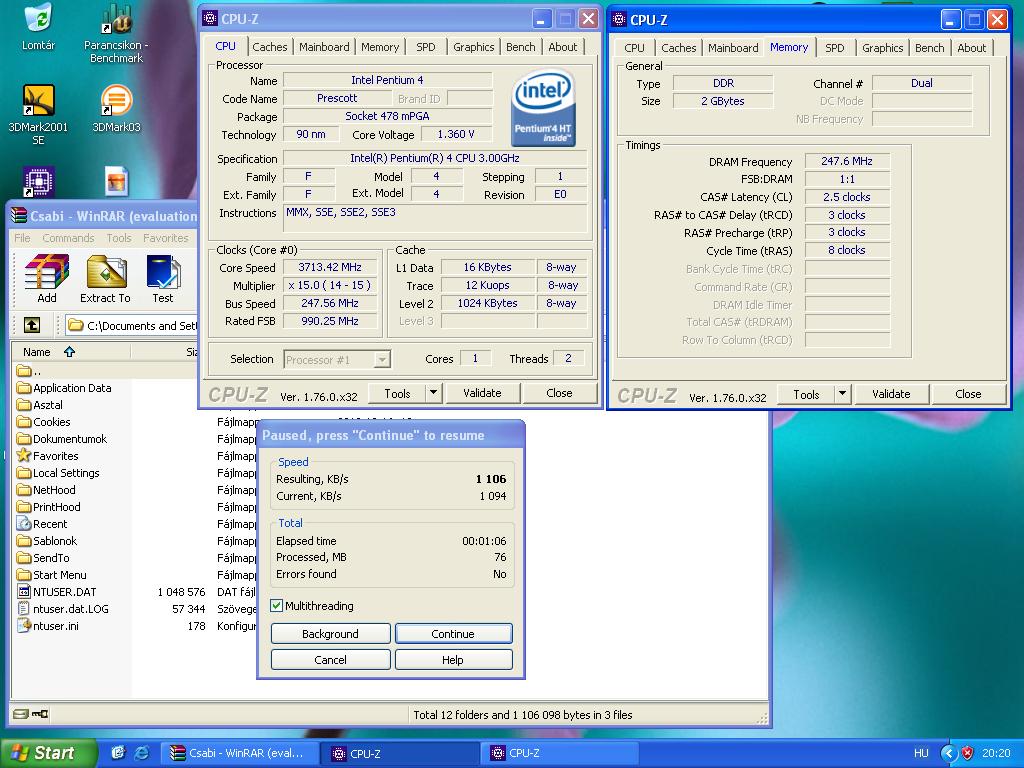Select the PrintHood folder

point(48,507)
